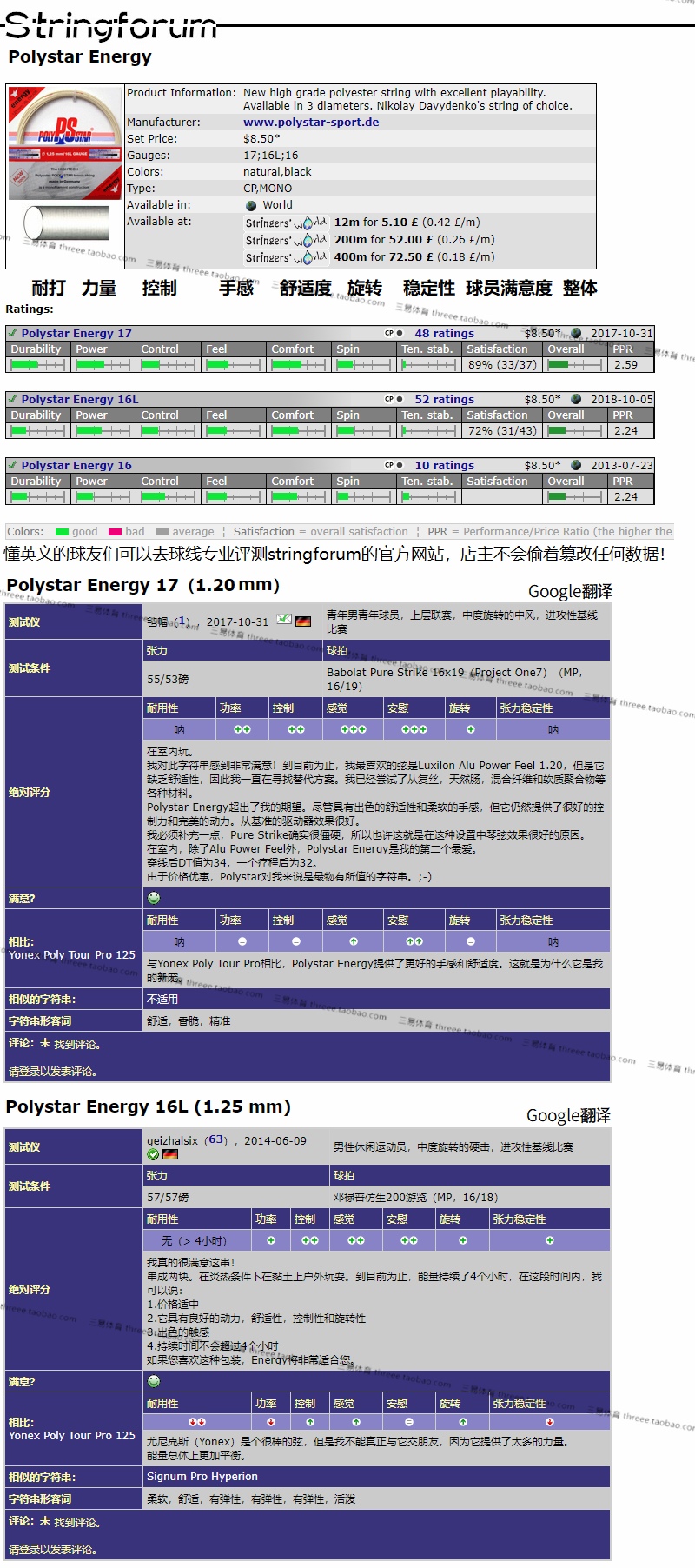Screen dimensions: 695x1568
Task: Click the Satisfaction value 89% (33/37)
Action: coord(502,365)
